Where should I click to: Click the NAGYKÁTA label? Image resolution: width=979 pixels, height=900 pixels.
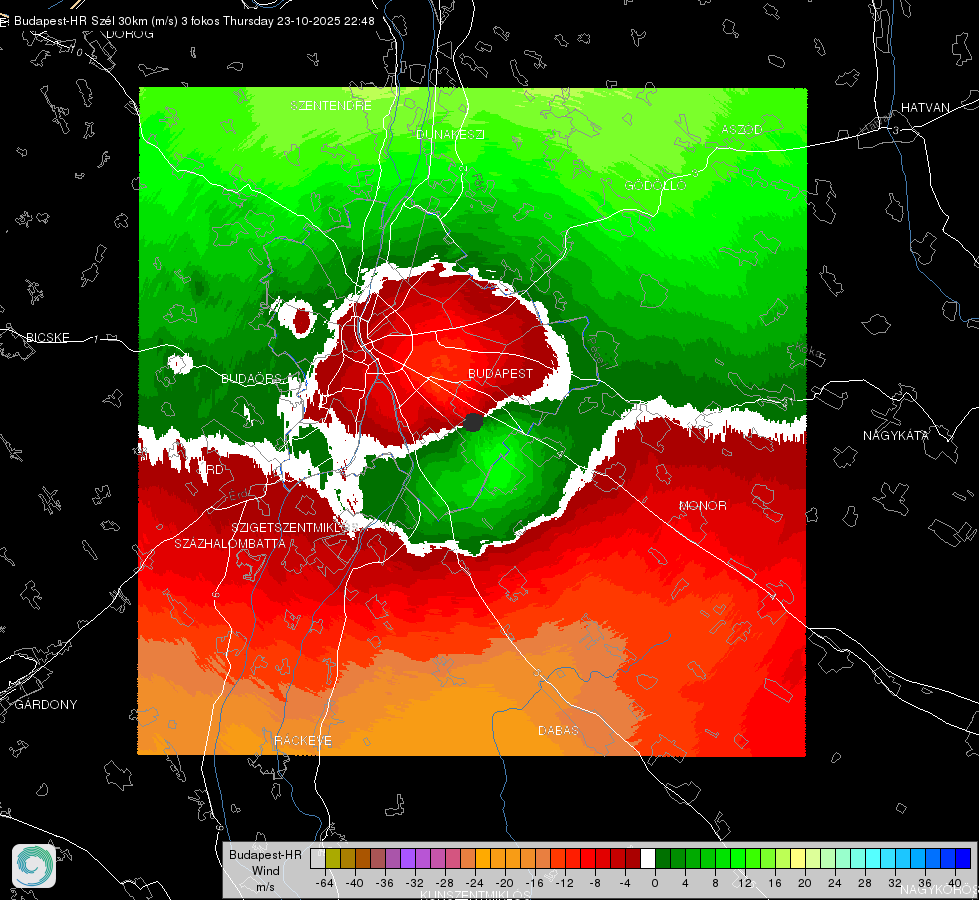896,435
